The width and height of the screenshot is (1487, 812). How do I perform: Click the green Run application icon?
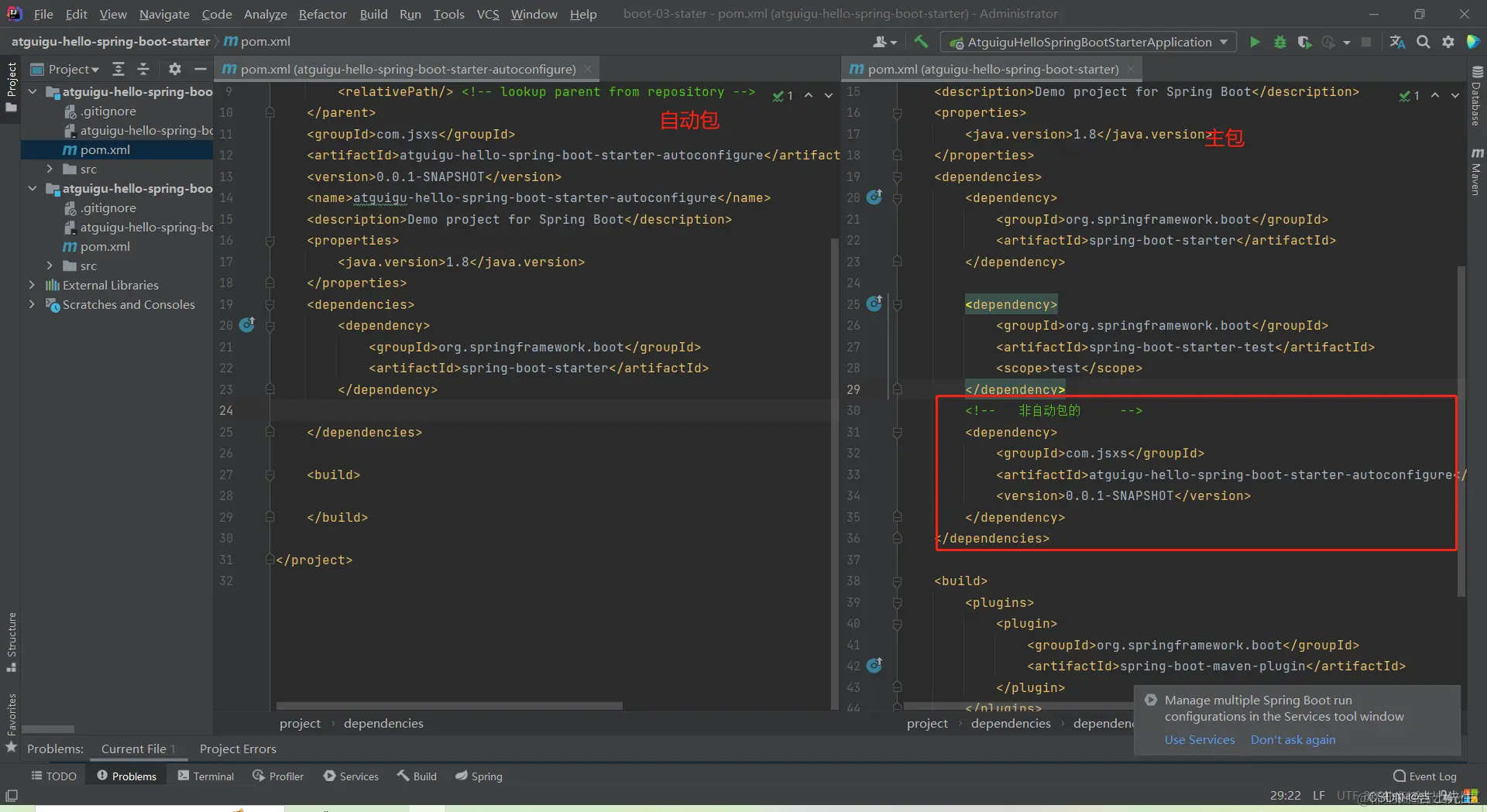pyautogui.click(x=1255, y=42)
